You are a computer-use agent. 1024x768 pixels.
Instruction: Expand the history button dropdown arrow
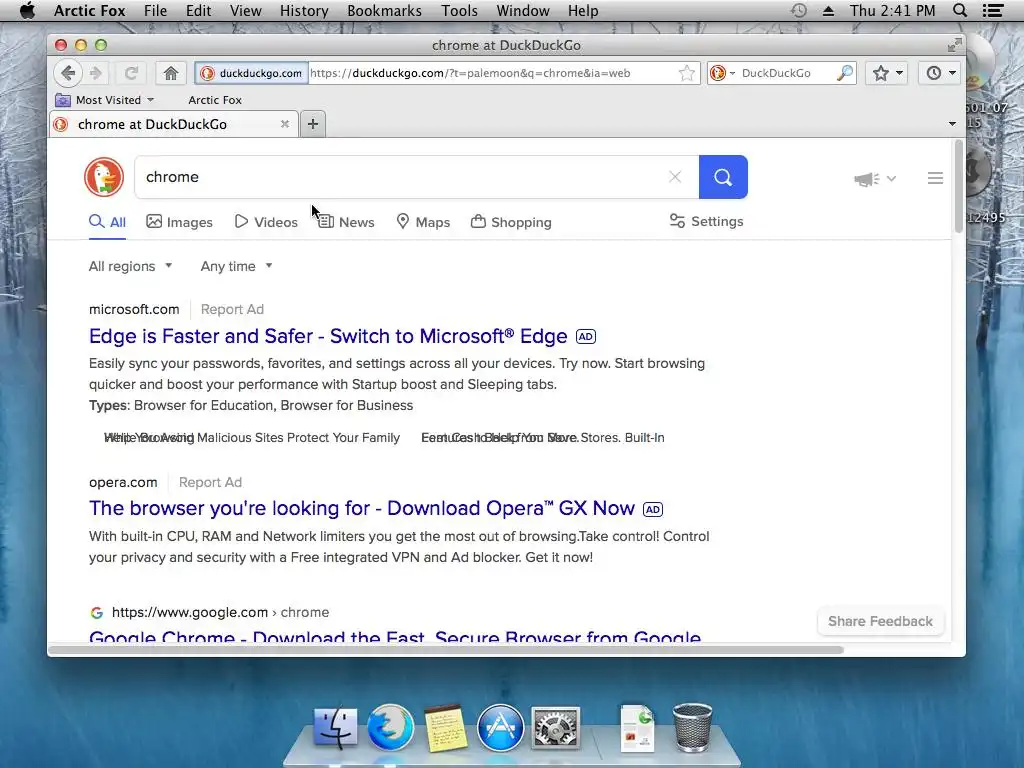952,73
